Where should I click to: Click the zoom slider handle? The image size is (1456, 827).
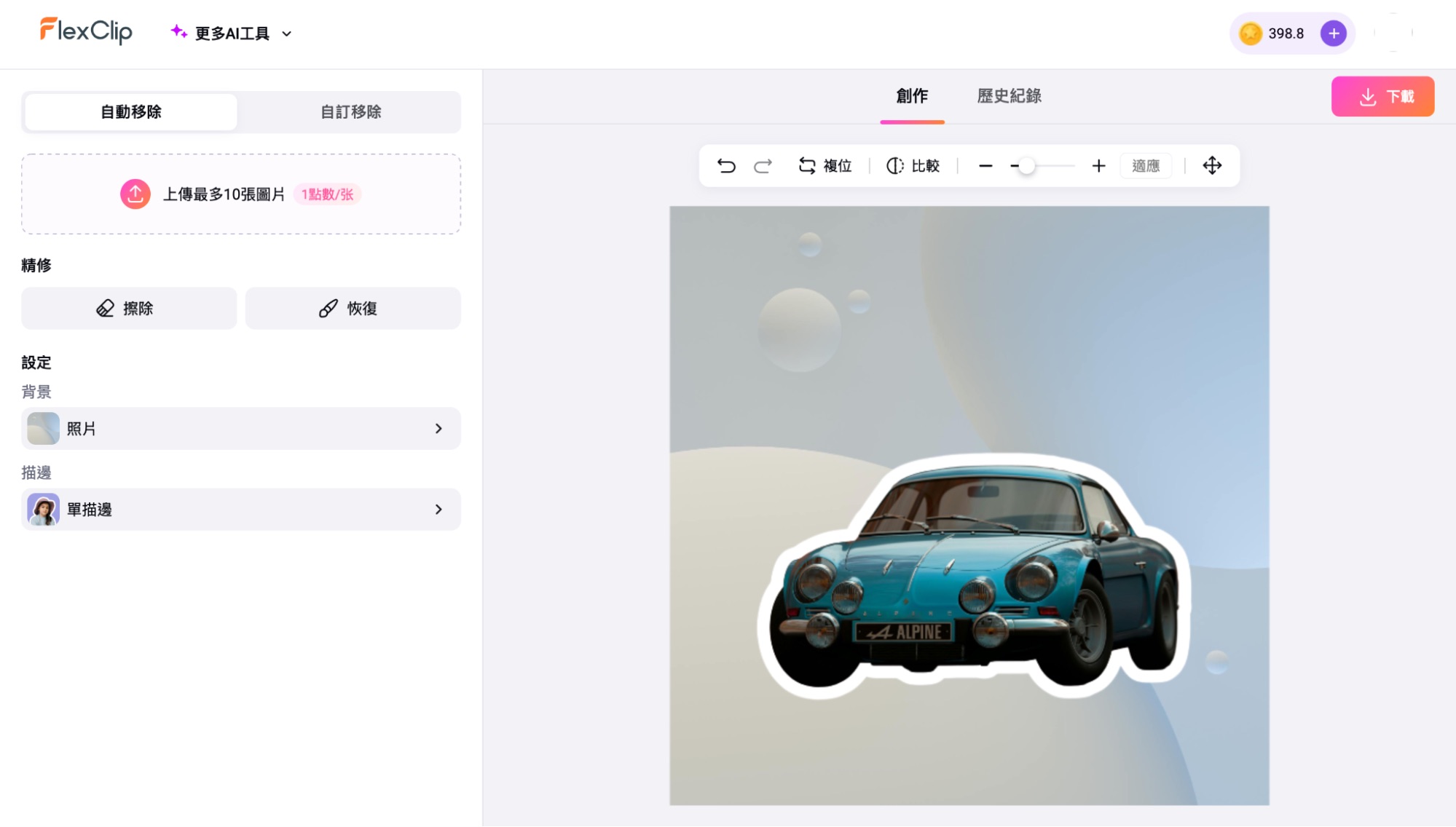coord(1026,167)
